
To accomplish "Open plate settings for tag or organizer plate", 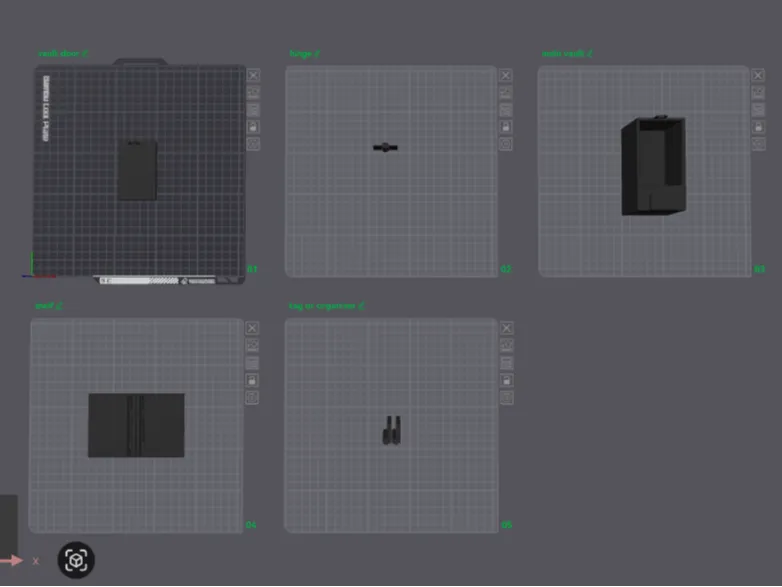I will [x=507, y=397].
